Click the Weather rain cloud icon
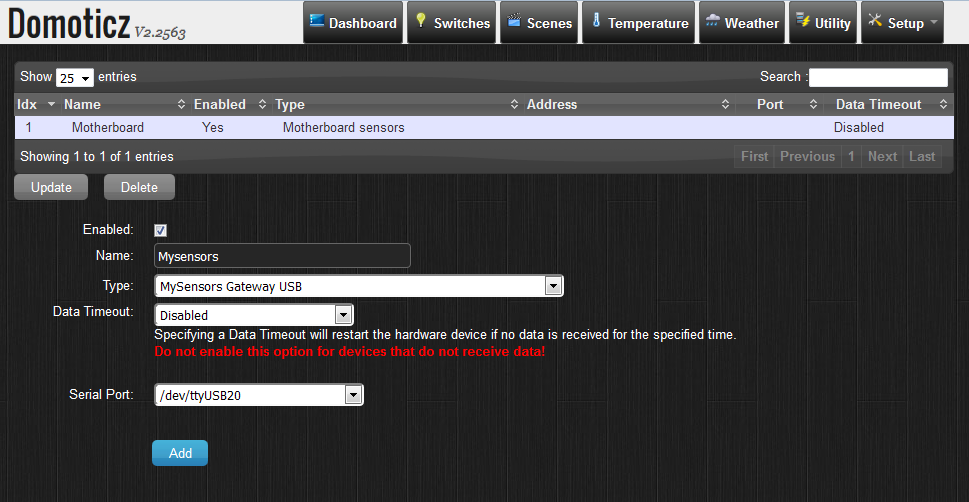 713,20
